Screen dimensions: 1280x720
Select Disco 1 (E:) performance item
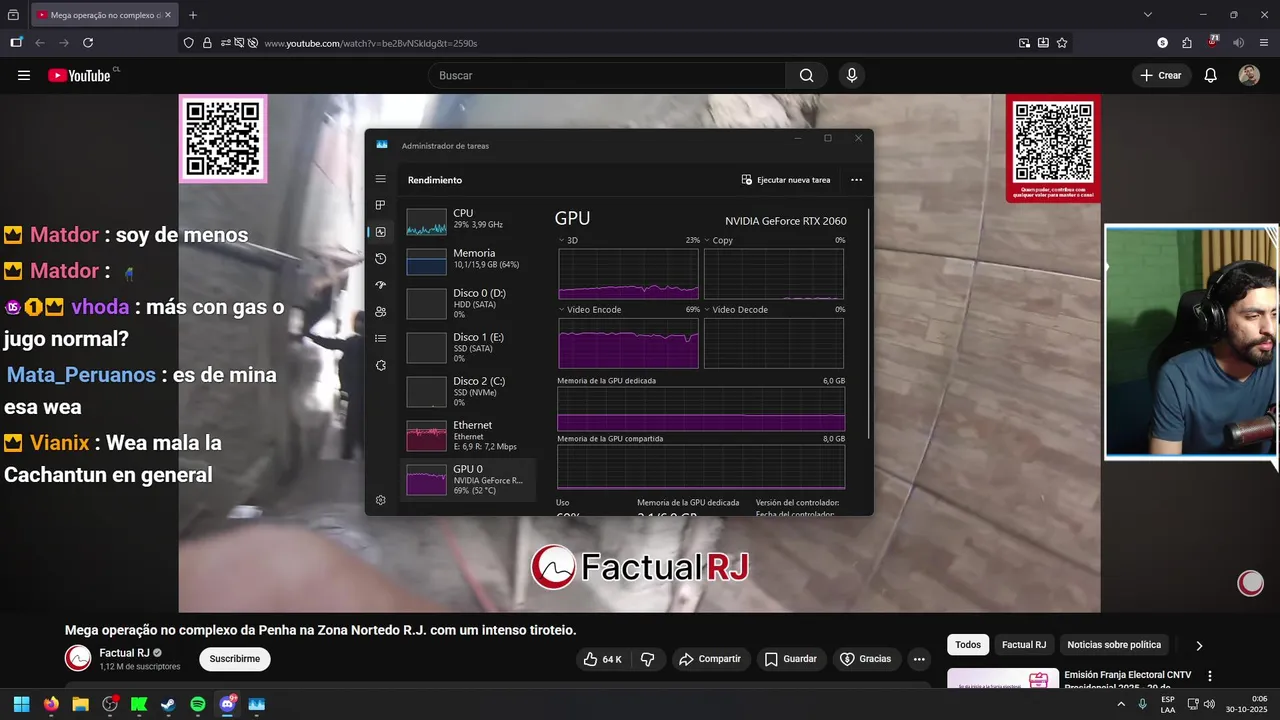pos(468,347)
